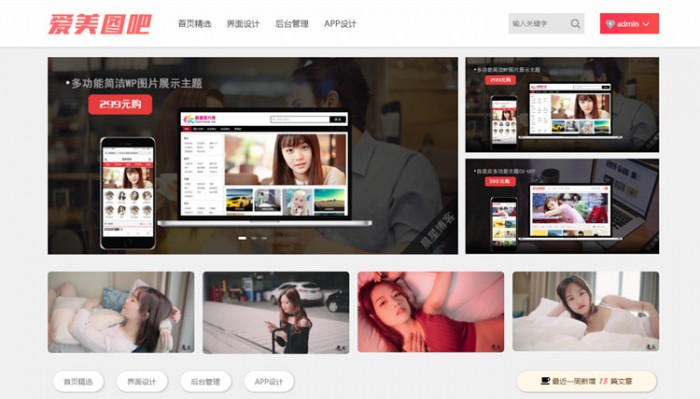Open the bottom-right 自适应多功能主题 banner
This screenshot has width=700, height=399.
pyautogui.click(x=562, y=206)
